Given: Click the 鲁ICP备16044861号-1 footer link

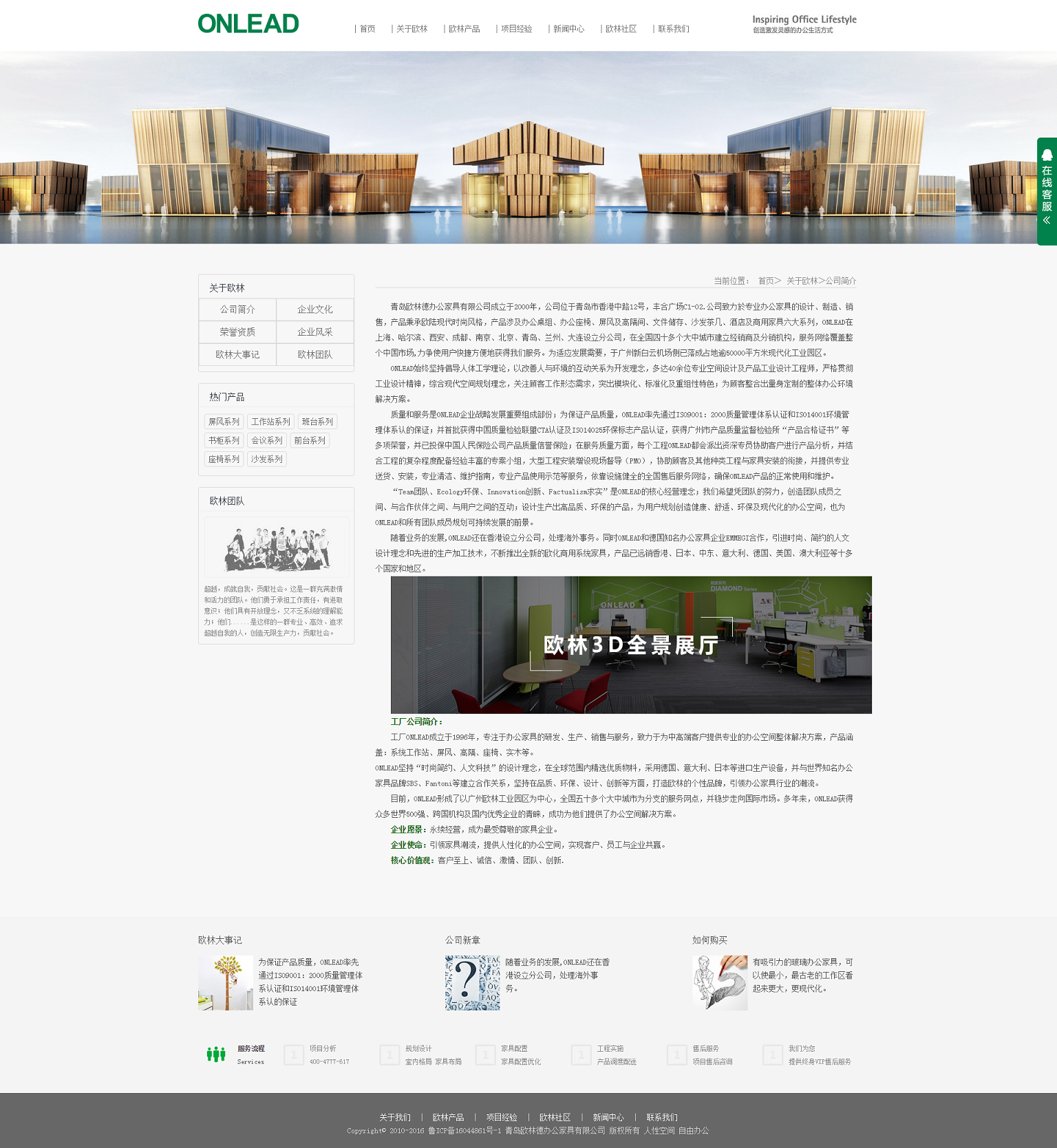Looking at the screenshot, I should 465,1131.
